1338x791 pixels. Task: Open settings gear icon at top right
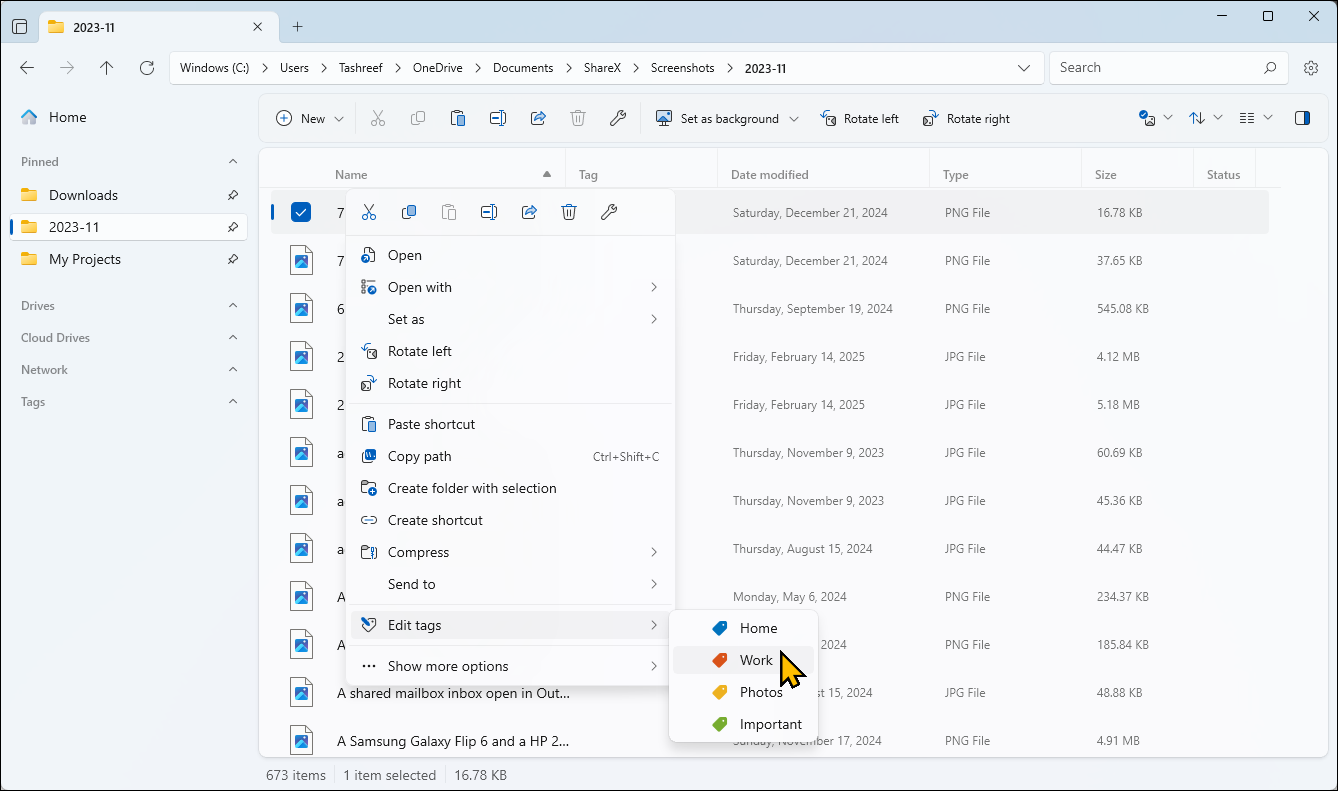point(1311,68)
